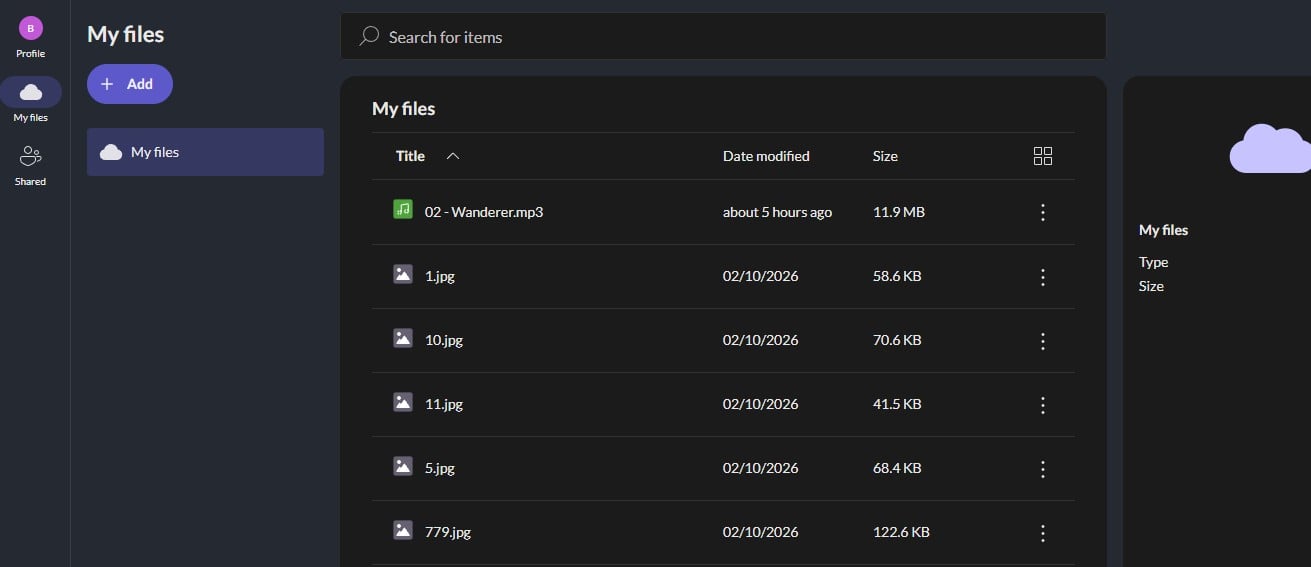Click the 11.9 MB size cell
The image size is (1311, 567).
(899, 212)
